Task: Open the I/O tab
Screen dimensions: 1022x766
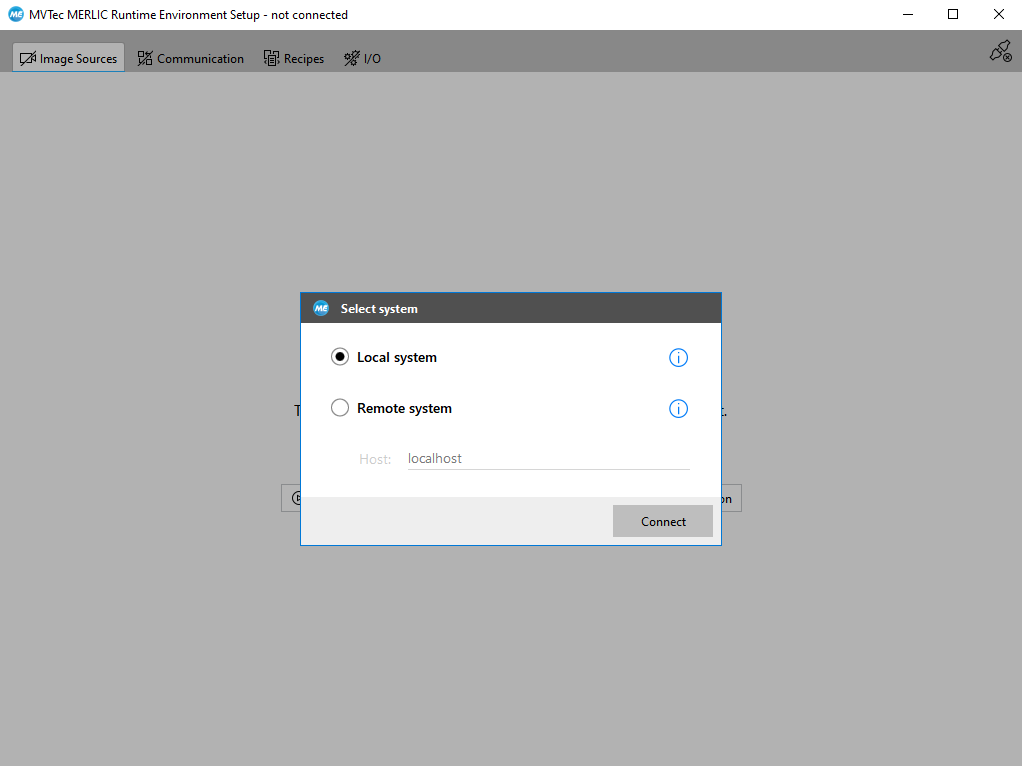Action: pyautogui.click(x=362, y=58)
